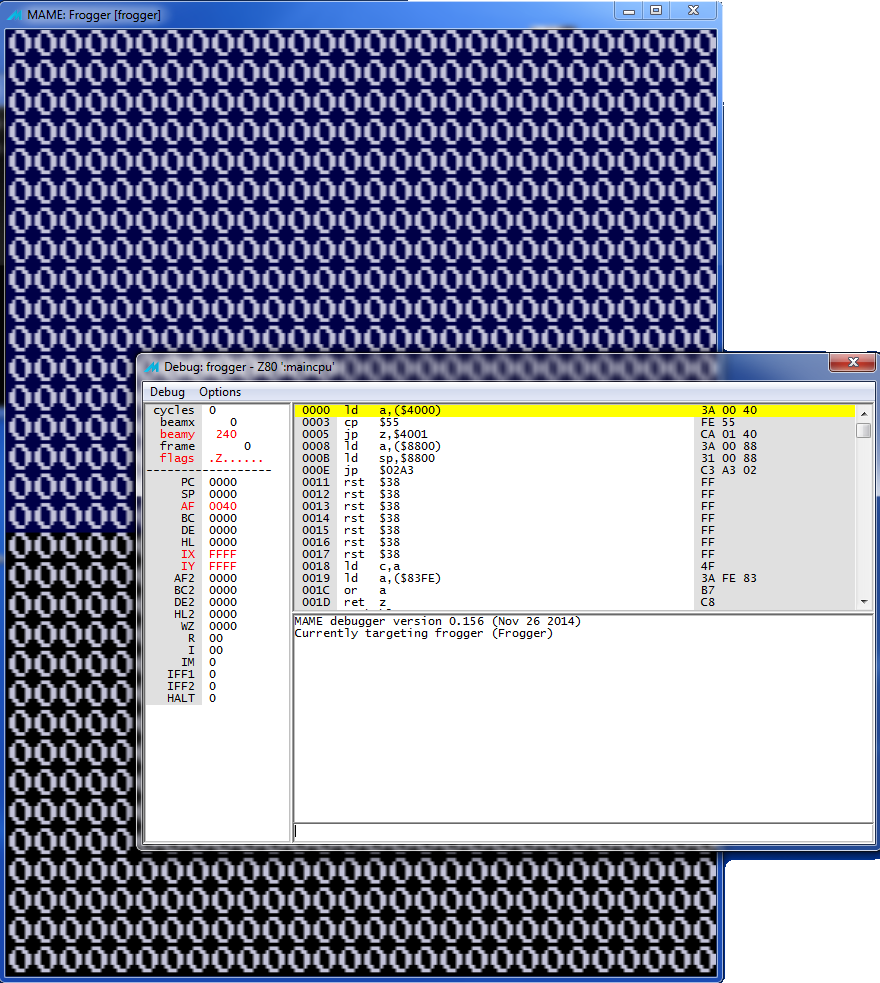Click the 'MAME: Frogger [frogger]' window title
This screenshot has height=983, width=880.
pos(94,15)
